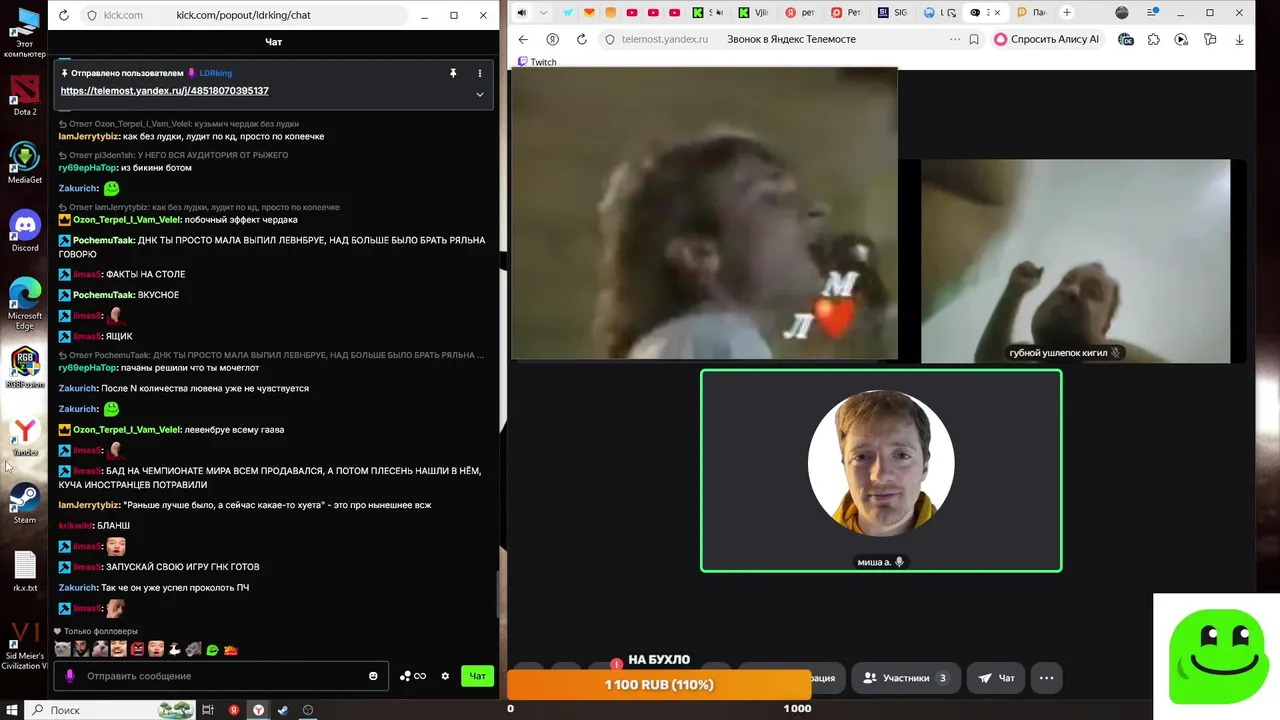Open the address bar three-dots menu
Image resolution: width=1280 pixels, height=720 pixels.
tap(955, 39)
